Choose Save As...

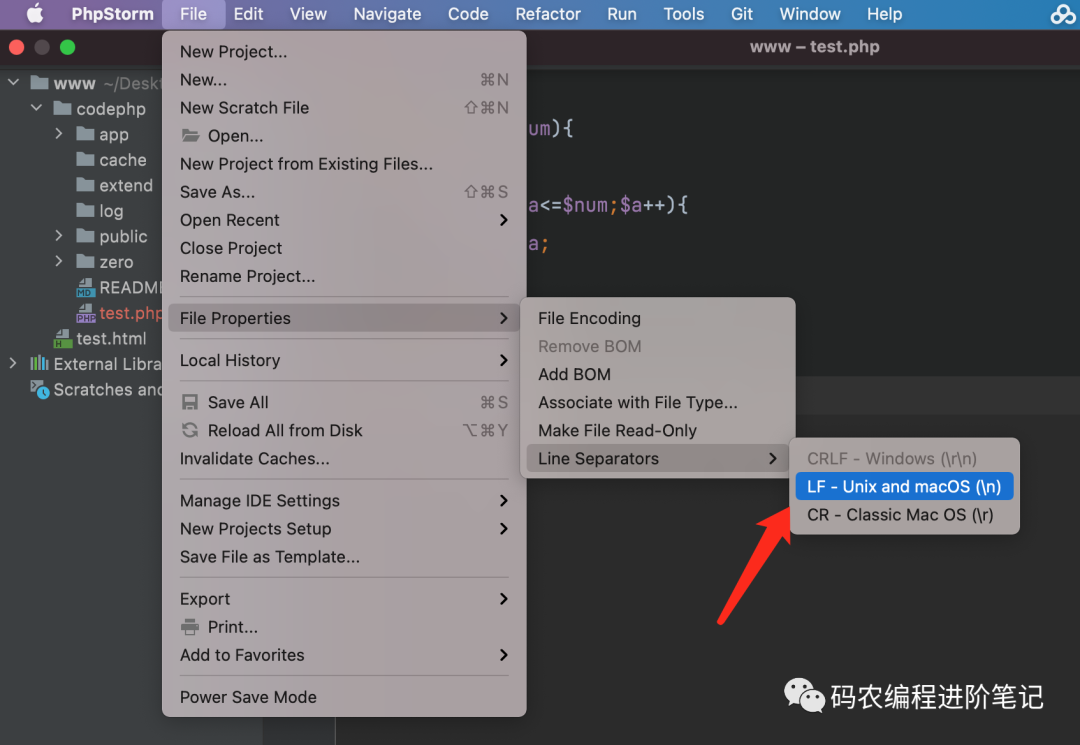coord(344,192)
